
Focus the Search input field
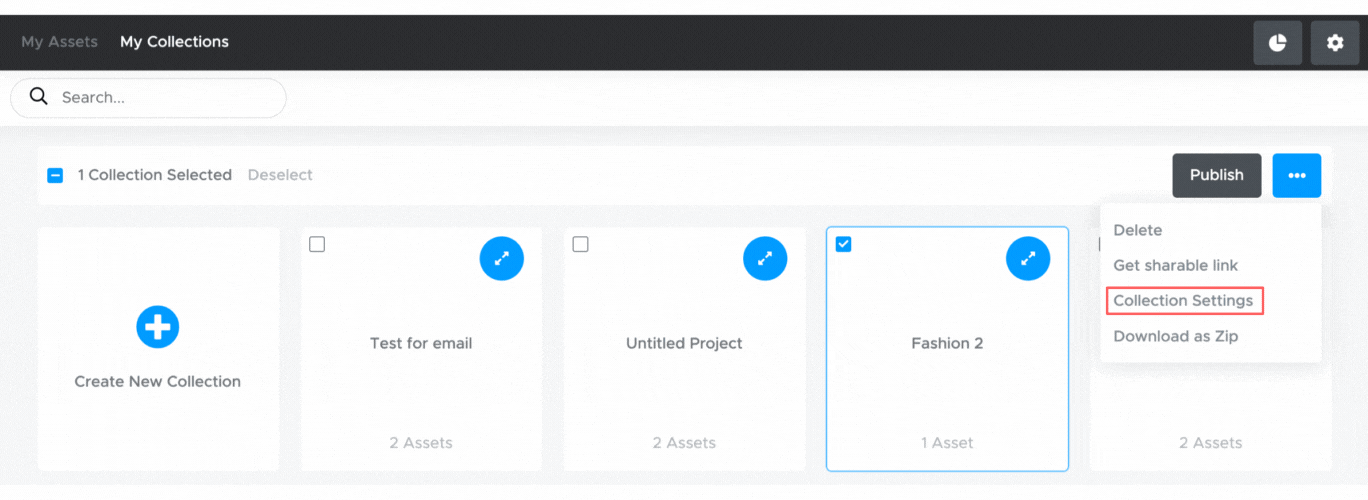point(148,97)
